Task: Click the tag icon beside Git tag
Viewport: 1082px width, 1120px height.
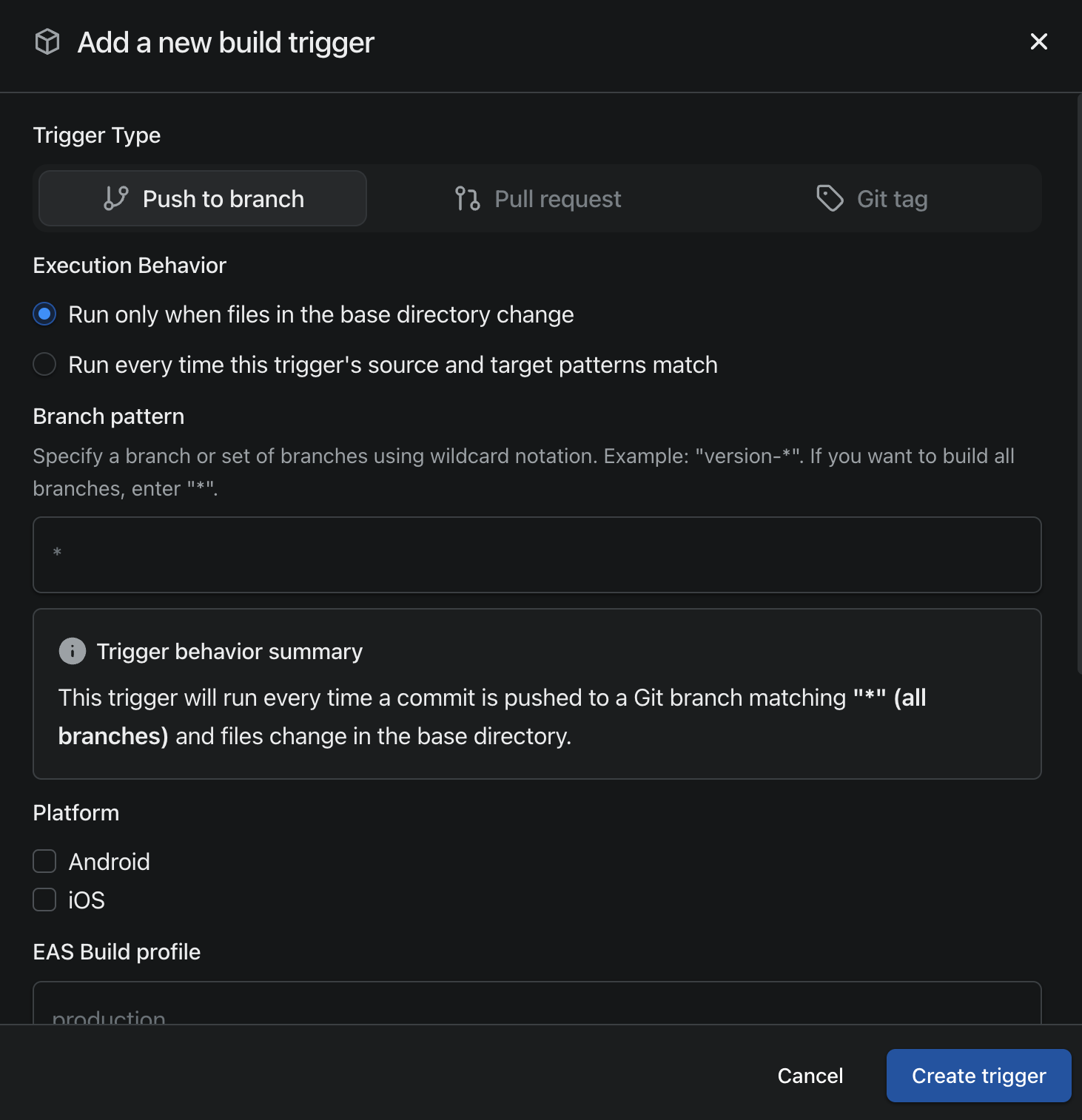Action: pos(830,198)
